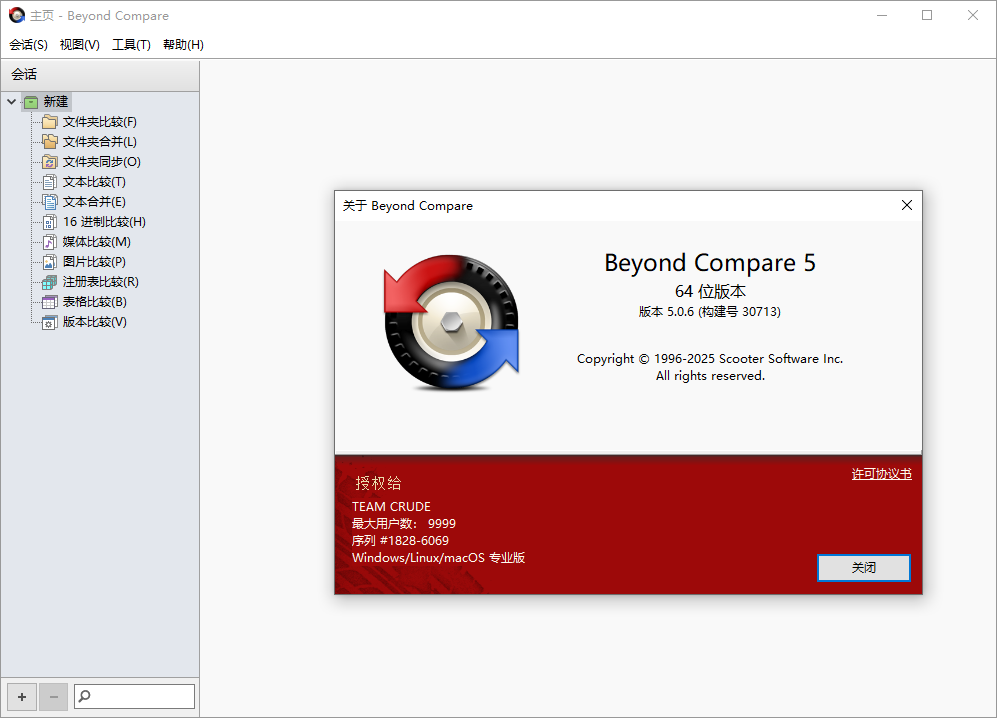Open the 帮助(H) menu
This screenshot has width=997, height=718.
(x=182, y=44)
